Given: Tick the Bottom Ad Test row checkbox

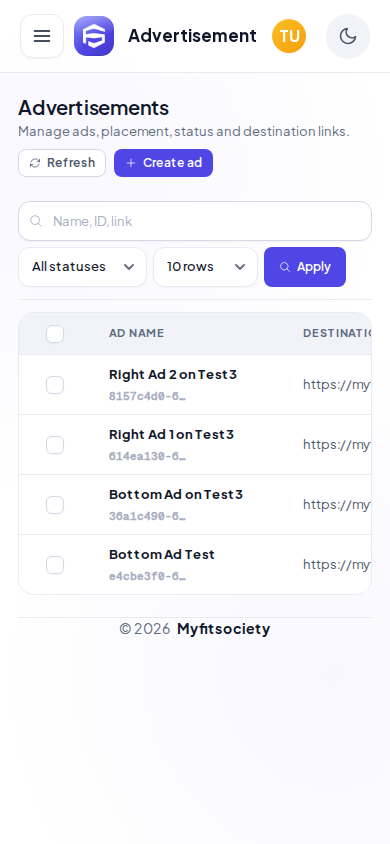Looking at the screenshot, I should [55, 565].
